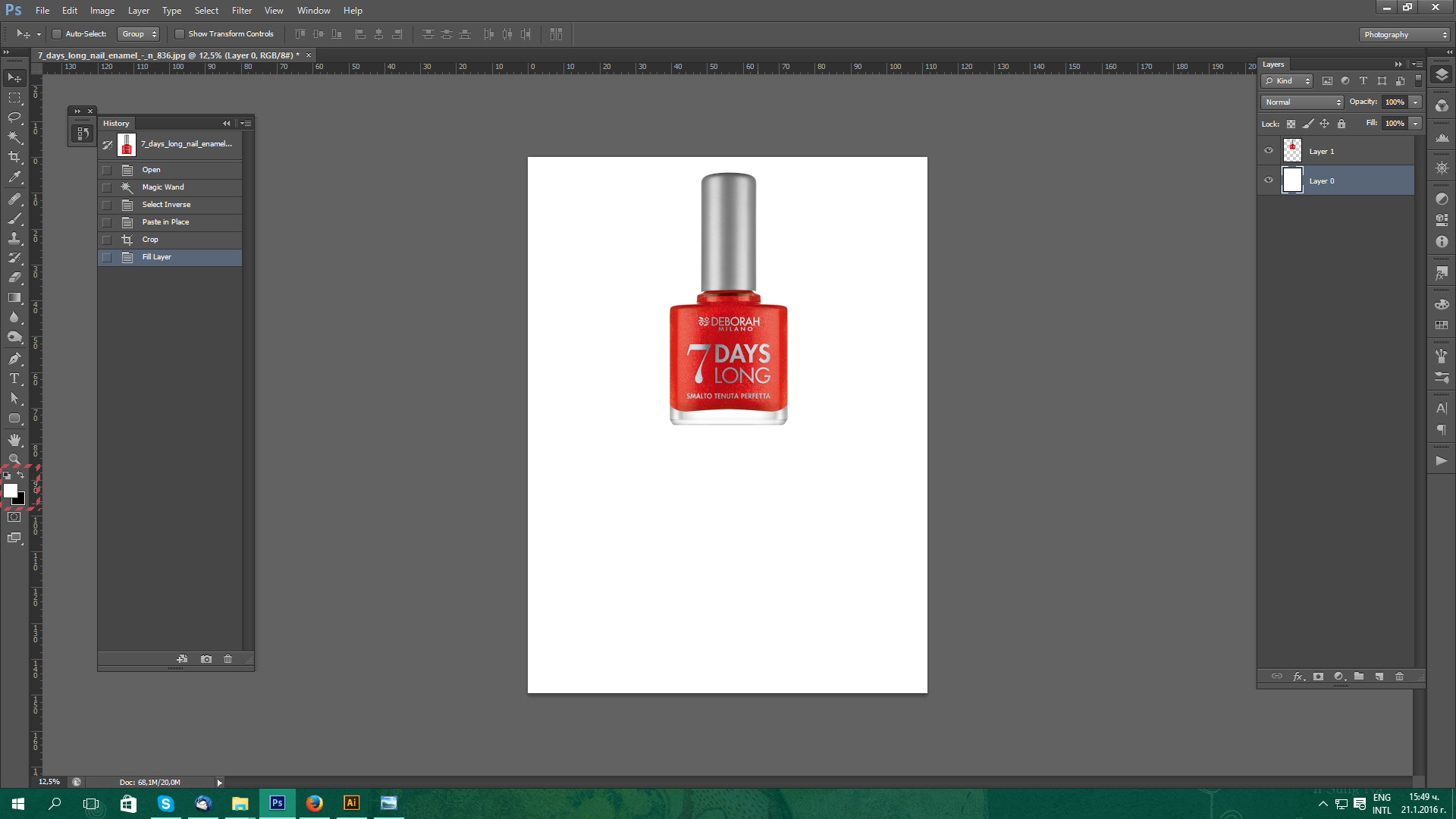Select the Pen tool

[x=14, y=359]
